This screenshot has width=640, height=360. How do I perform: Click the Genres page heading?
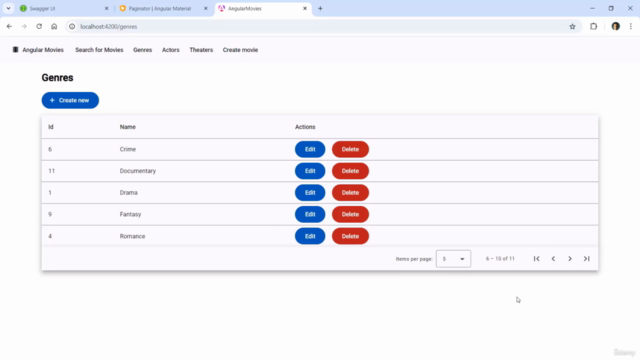tap(58, 78)
